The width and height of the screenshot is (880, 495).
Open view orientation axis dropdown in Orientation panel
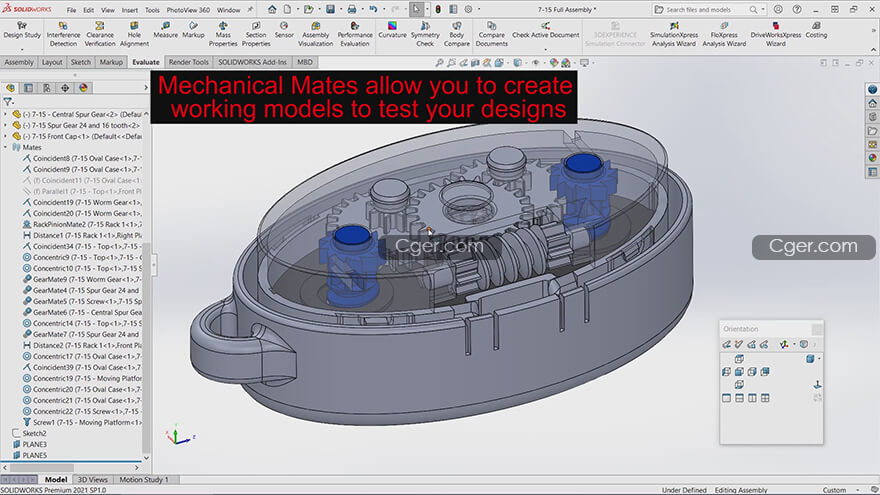794,345
